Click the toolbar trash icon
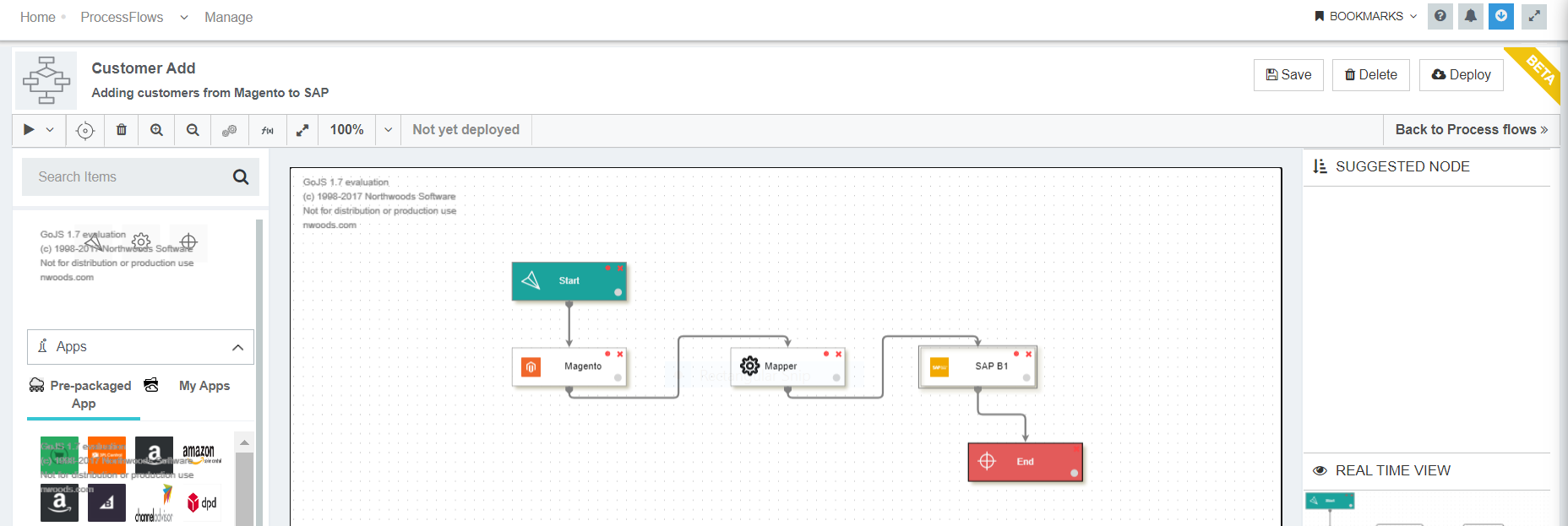The image size is (1568, 526). pos(122,130)
